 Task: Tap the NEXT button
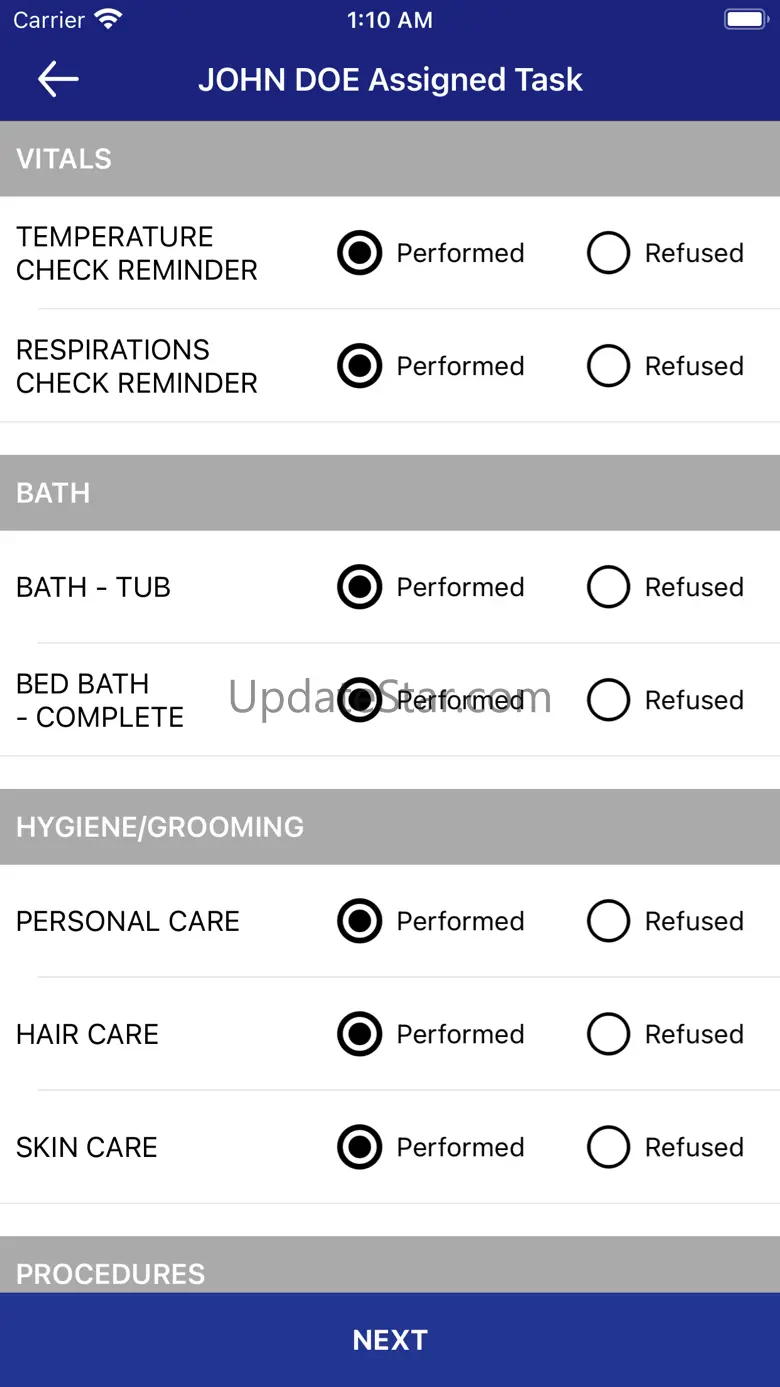coord(390,1340)
